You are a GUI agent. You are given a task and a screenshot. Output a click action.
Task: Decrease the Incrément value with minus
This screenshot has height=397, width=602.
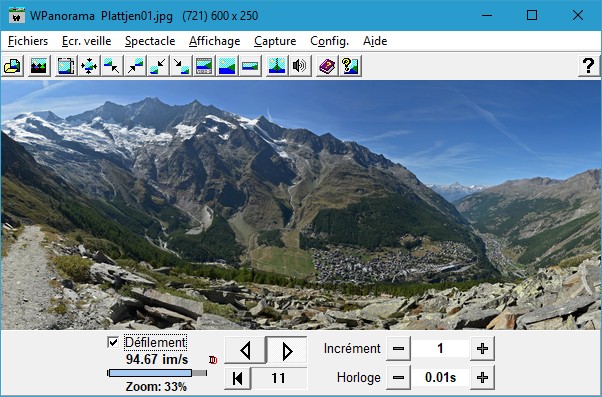pos(398,349)
